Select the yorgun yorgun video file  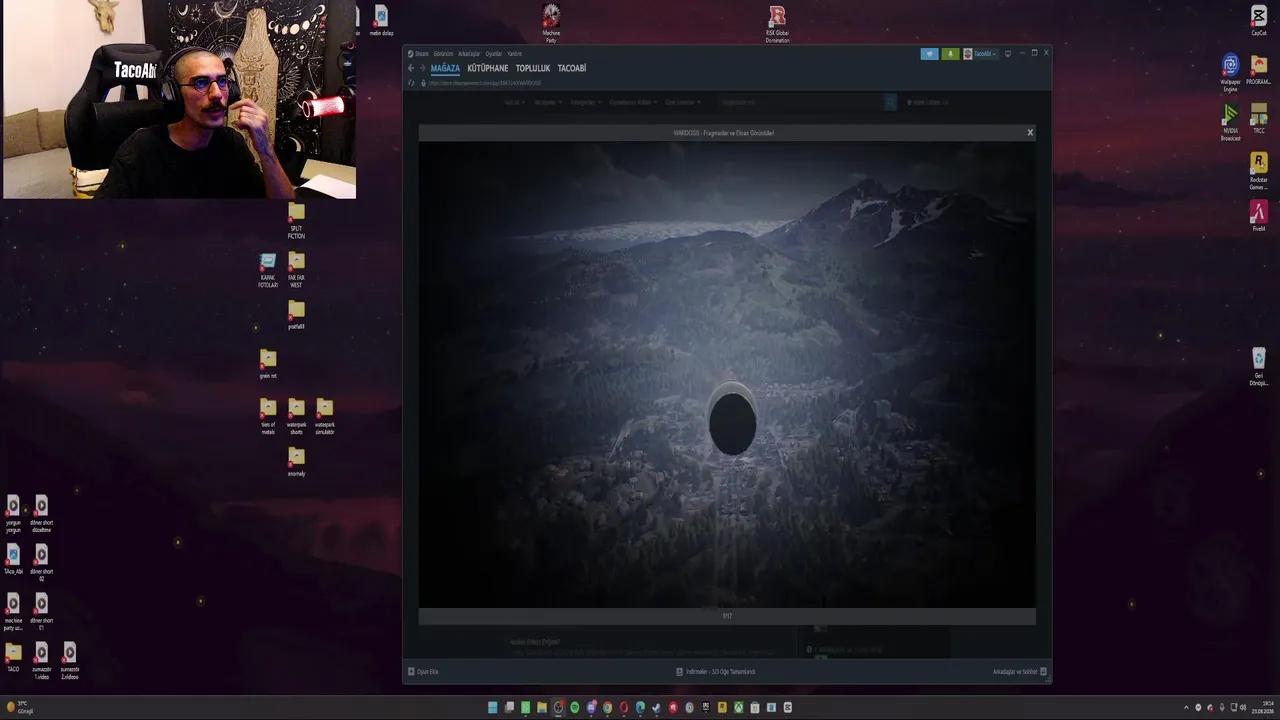pyautogui.click(x=13, y=515)
